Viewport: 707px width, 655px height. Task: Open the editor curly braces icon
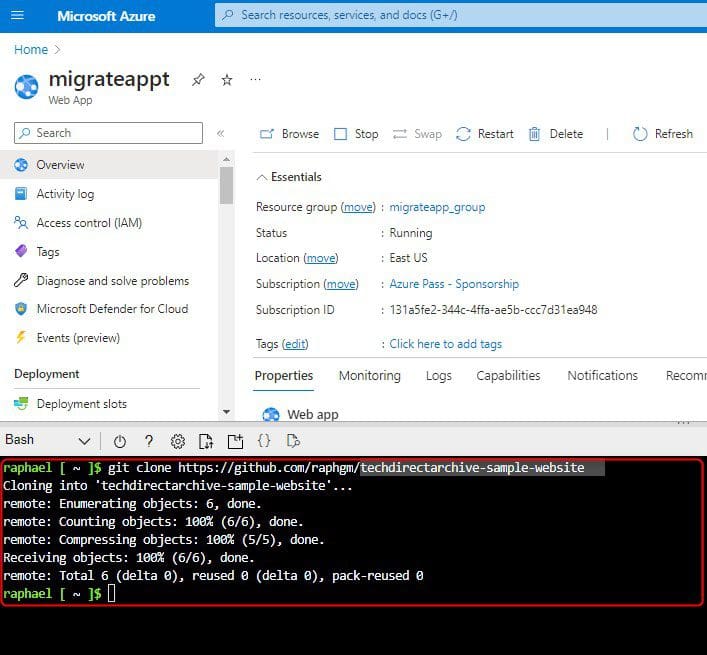[264, 440]
